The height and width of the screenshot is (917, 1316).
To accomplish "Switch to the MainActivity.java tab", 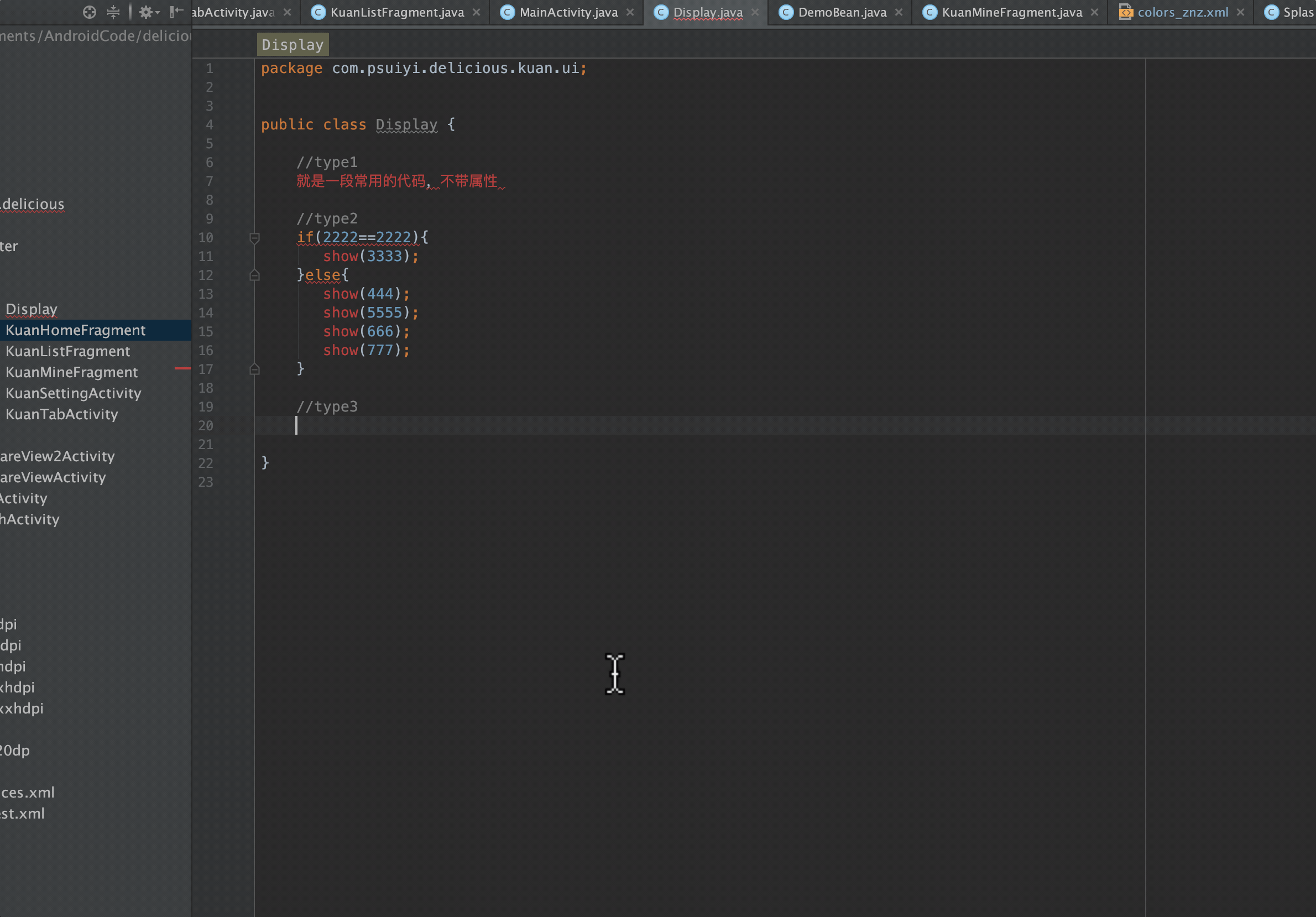I will pos(568,12).
